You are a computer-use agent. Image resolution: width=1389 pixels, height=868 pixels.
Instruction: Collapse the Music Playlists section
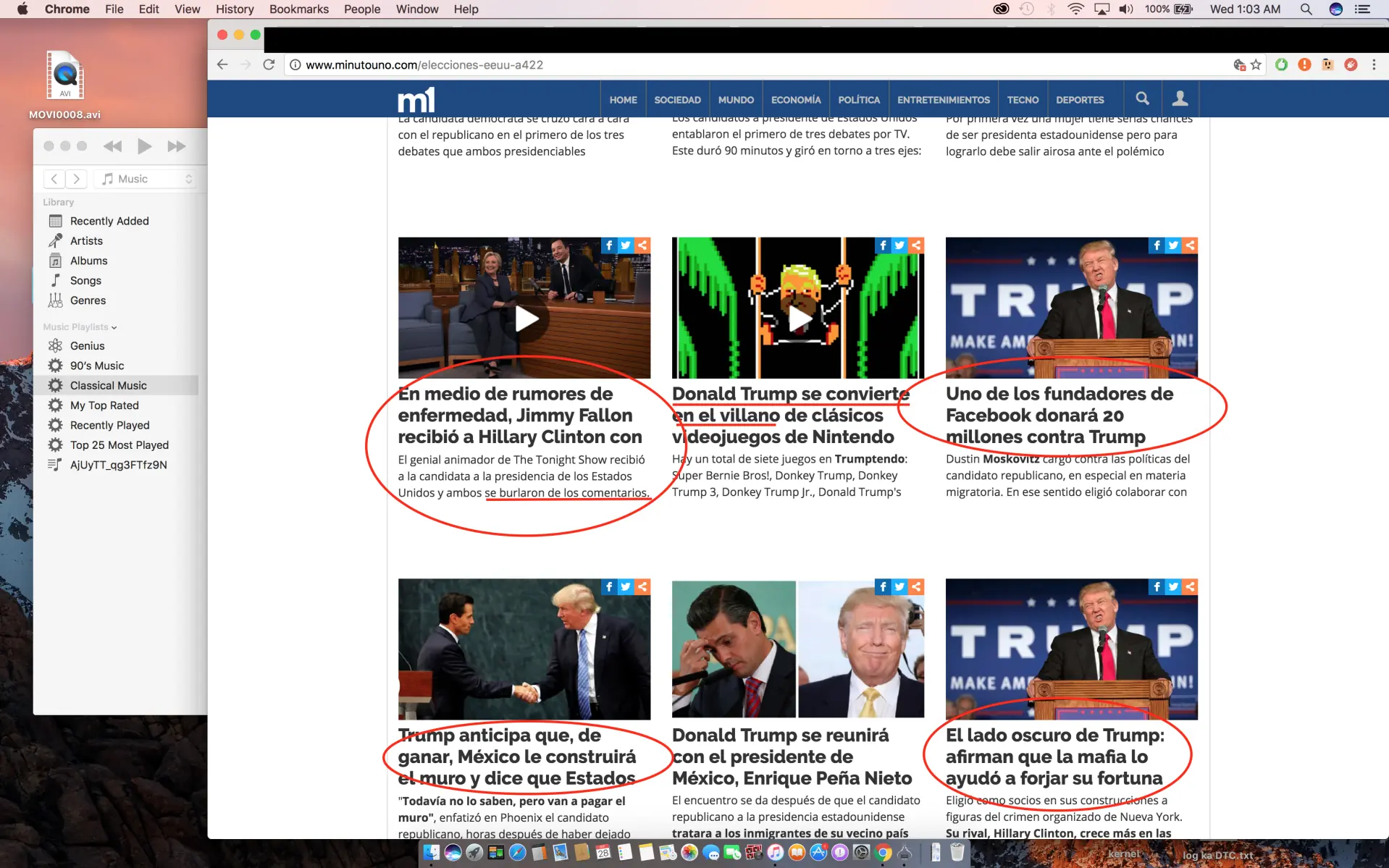(114, 327)
